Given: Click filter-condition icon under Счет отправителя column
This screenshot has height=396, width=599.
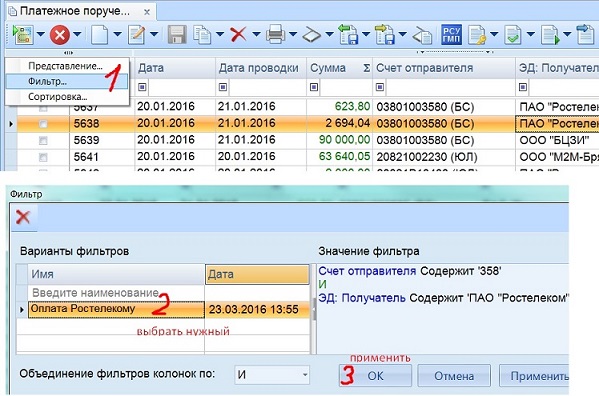Looking at the screenshot, I should tap(380, 87).
